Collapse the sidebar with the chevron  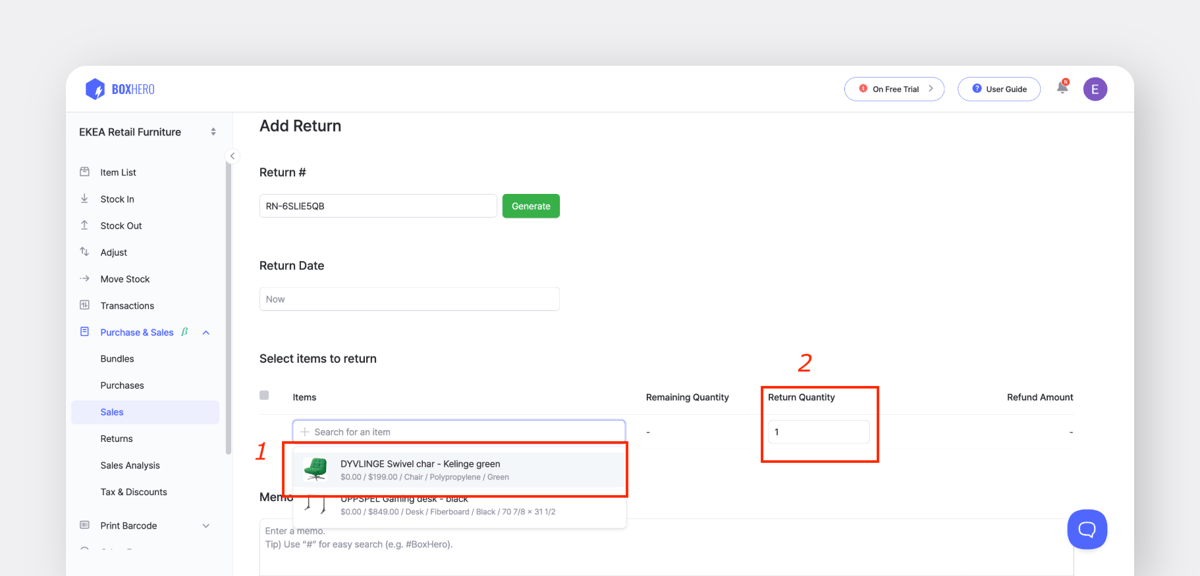[232, 156]
